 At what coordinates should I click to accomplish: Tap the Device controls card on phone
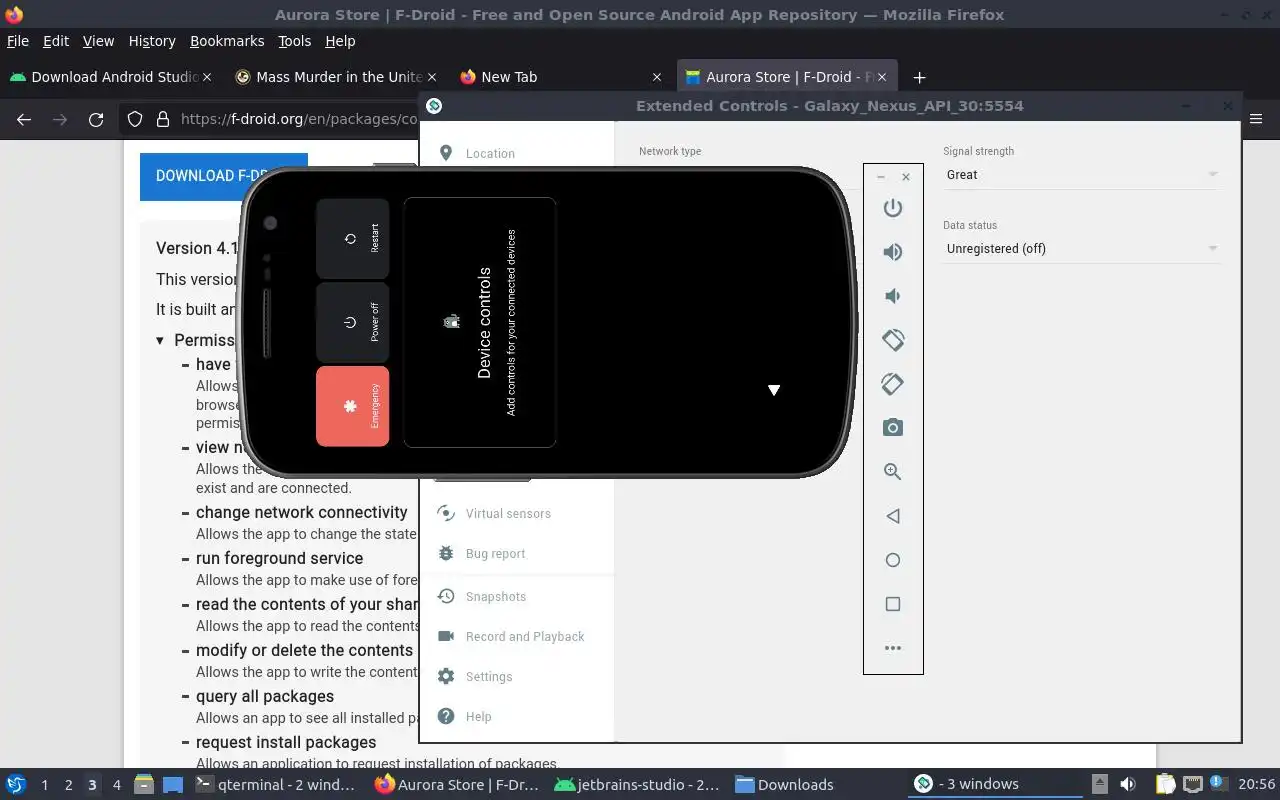[x=480, y=322]
